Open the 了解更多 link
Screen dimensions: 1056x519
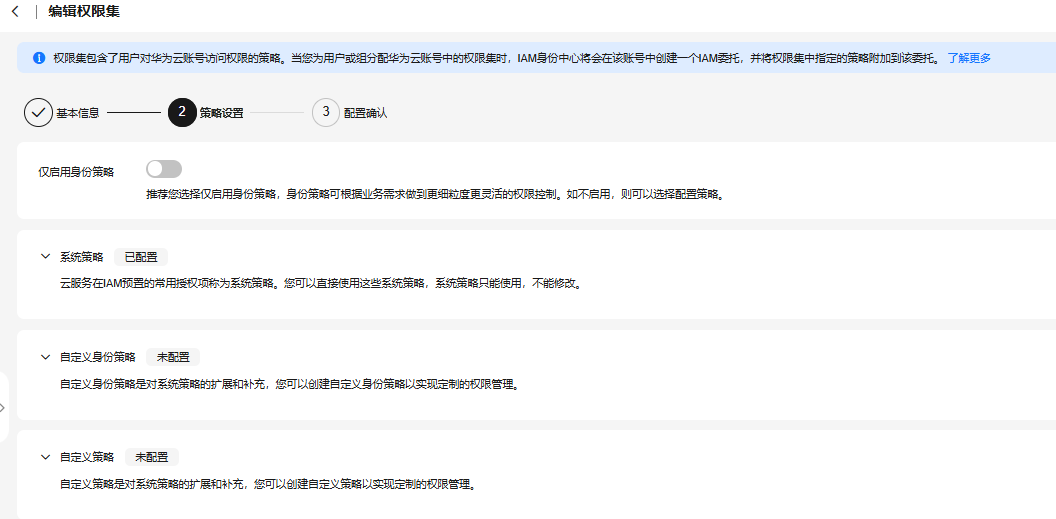[x=969, y=58]
